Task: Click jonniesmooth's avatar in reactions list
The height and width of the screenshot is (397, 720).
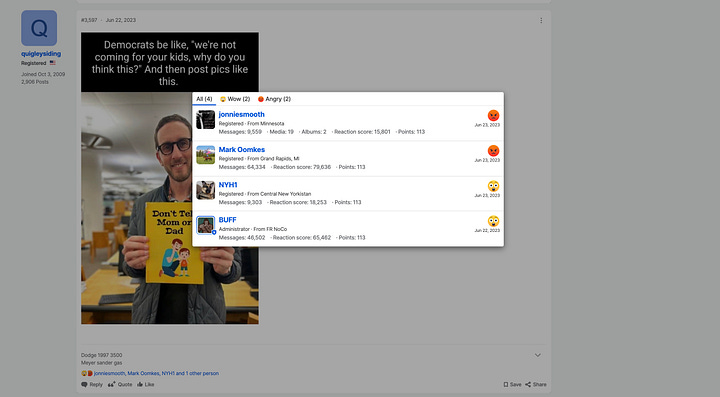Action: point(205,120)
